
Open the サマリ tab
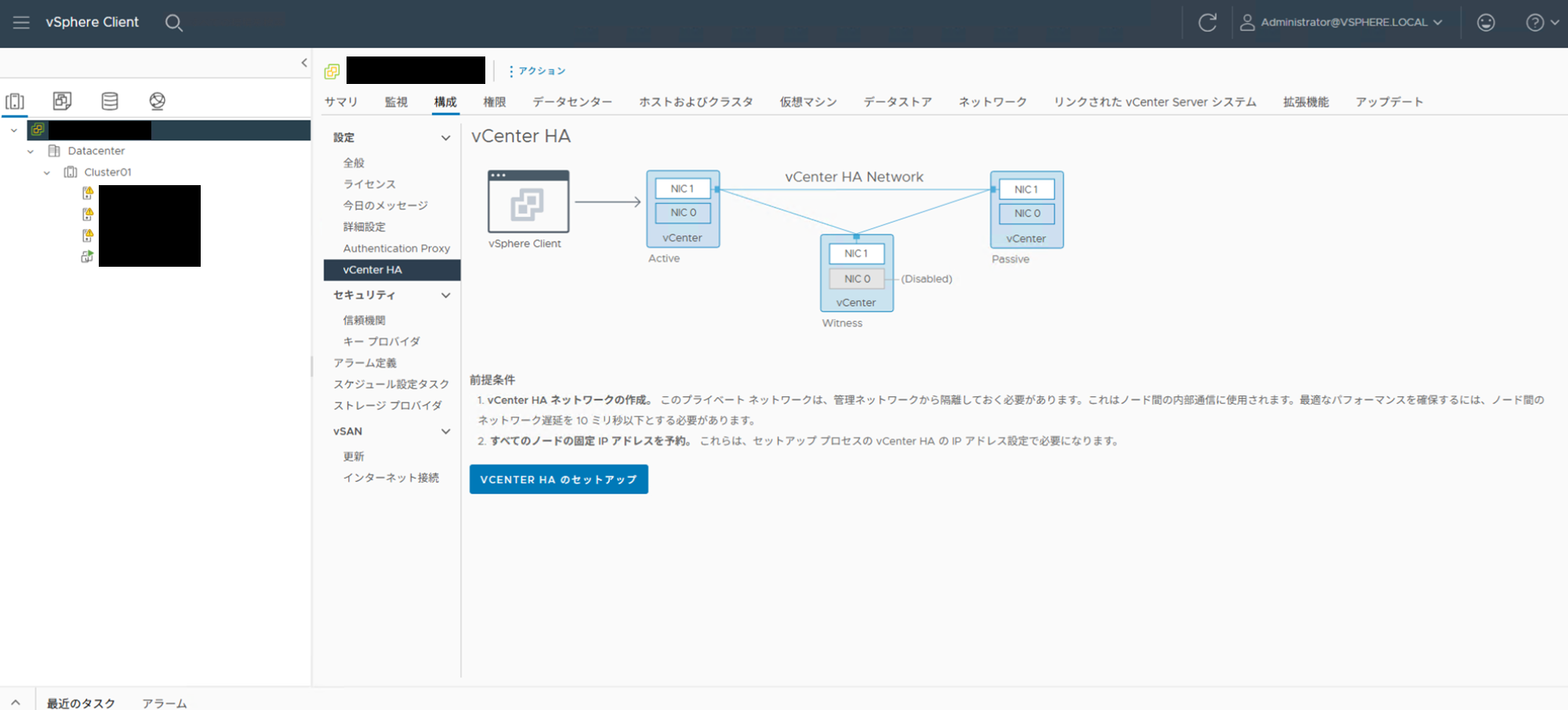pos(341,102)
